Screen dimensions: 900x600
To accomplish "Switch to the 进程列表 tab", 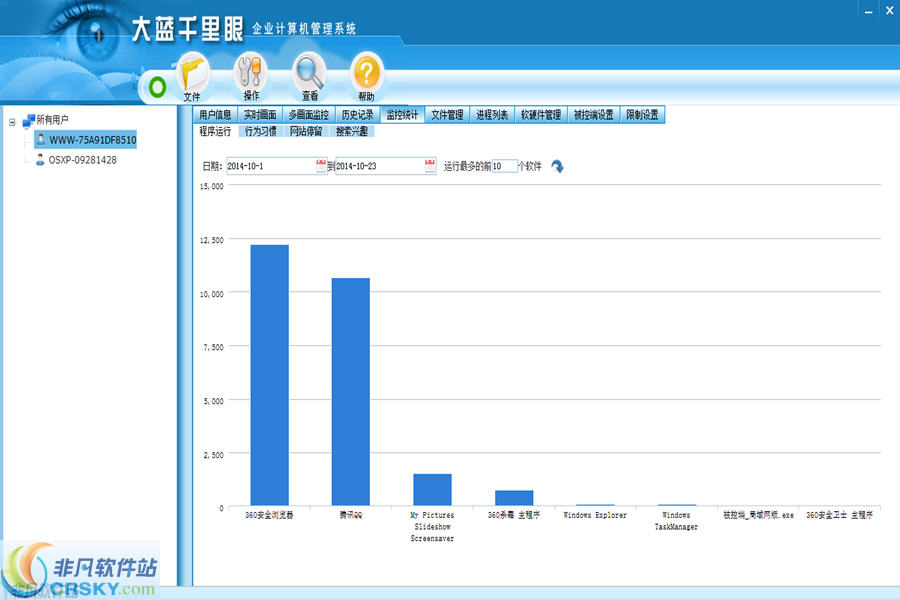I will [x=492, y=115].
